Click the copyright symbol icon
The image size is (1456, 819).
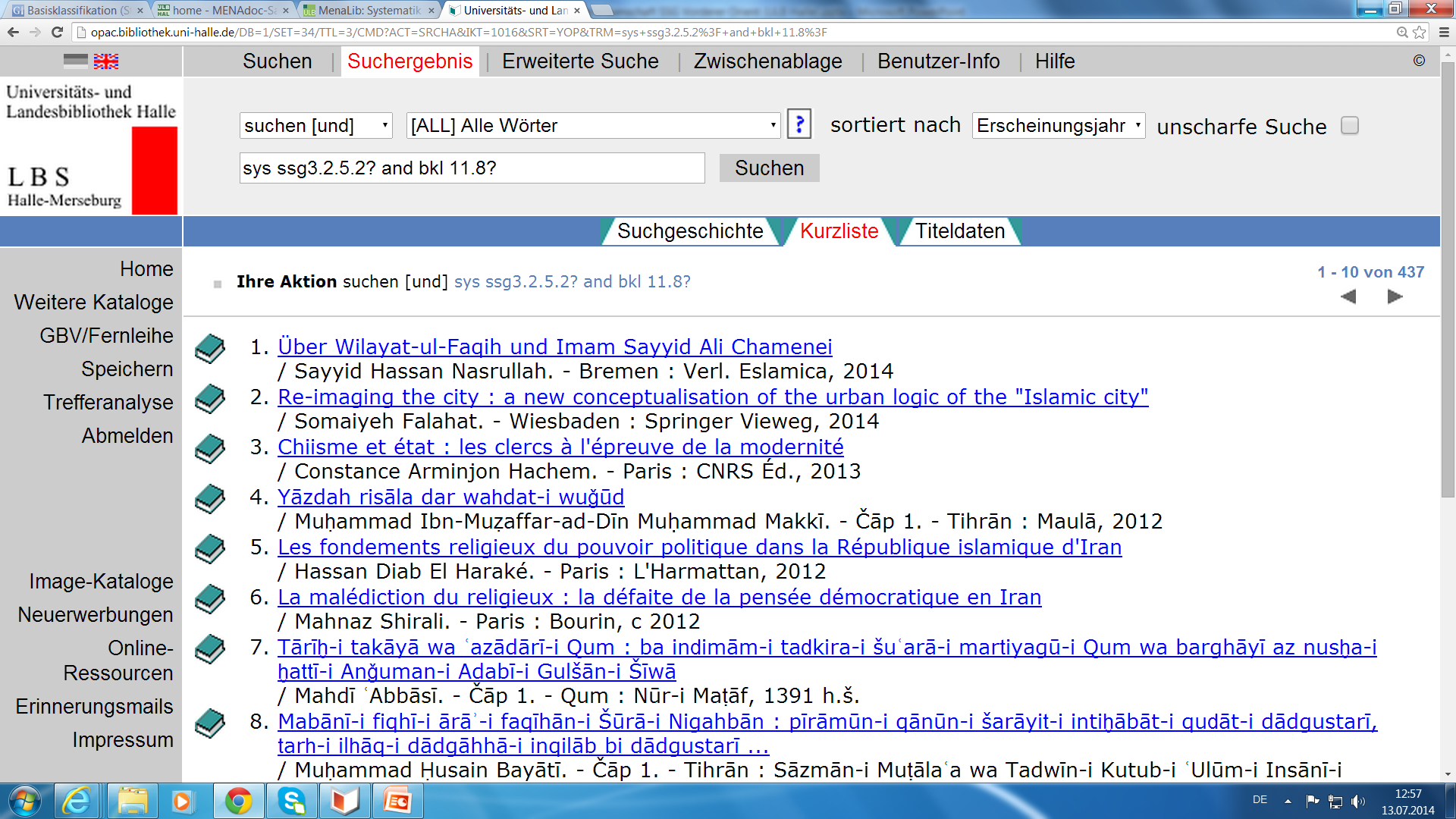point(1419,61)
